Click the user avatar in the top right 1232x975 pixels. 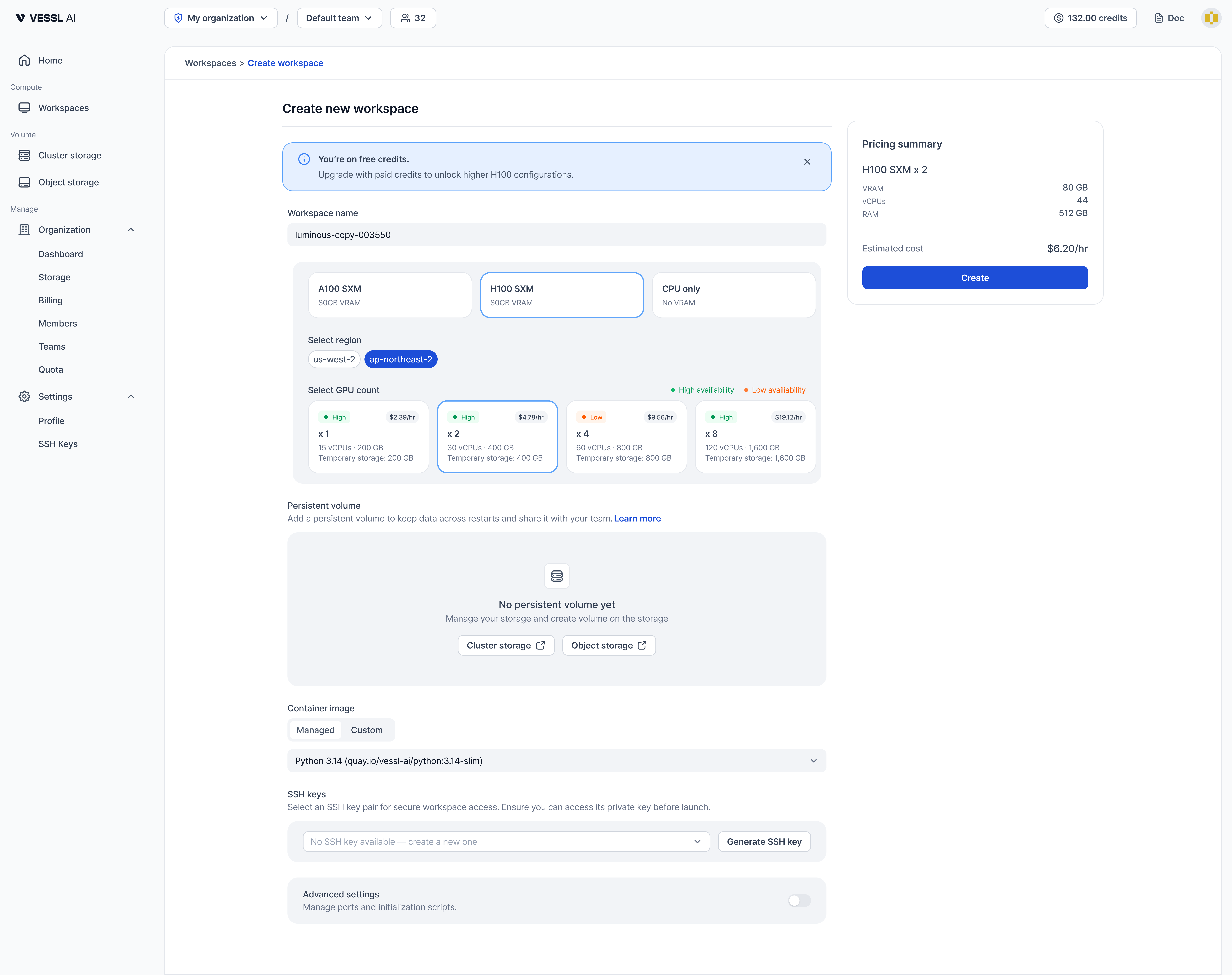pos(1211,18)
